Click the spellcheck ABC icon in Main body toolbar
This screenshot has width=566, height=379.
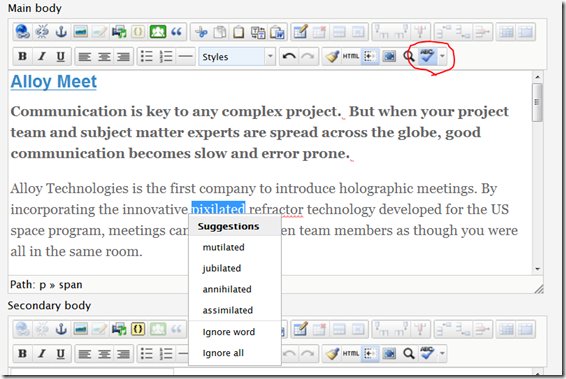(427, 56)
